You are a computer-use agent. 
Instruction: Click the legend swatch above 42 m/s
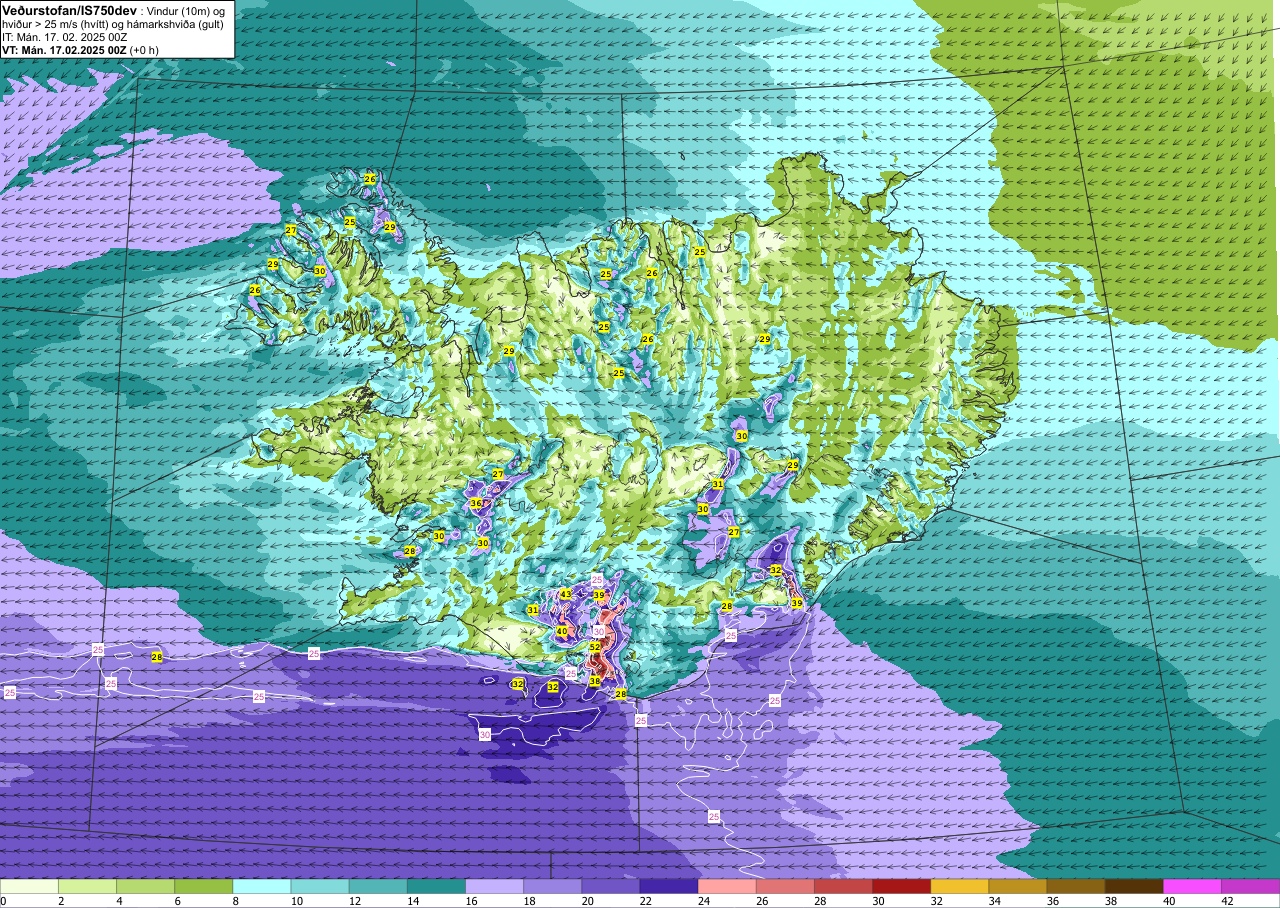pos(1250,886)
